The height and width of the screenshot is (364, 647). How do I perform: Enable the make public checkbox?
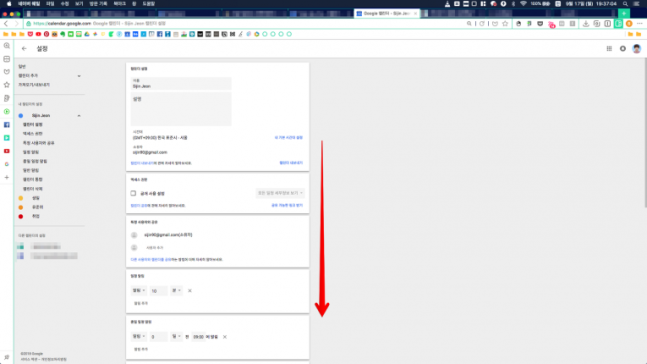133,193
